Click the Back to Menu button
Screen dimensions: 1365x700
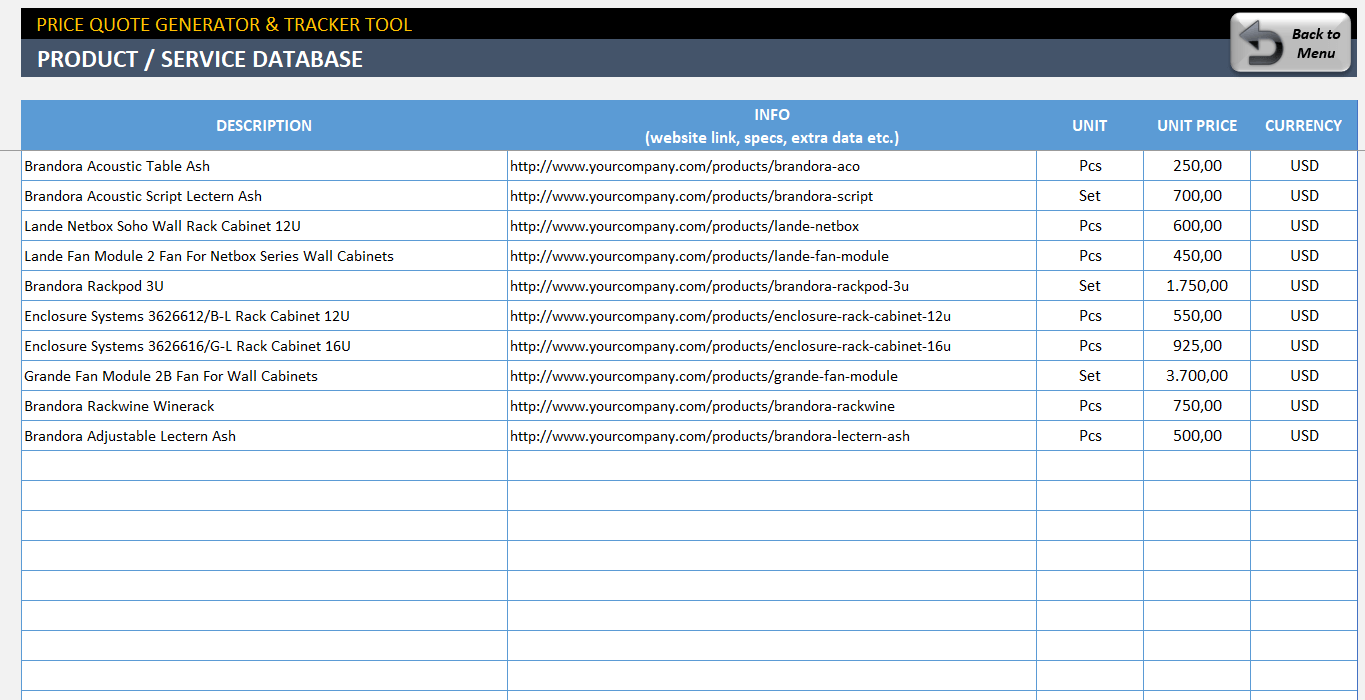pos(1291,43)
